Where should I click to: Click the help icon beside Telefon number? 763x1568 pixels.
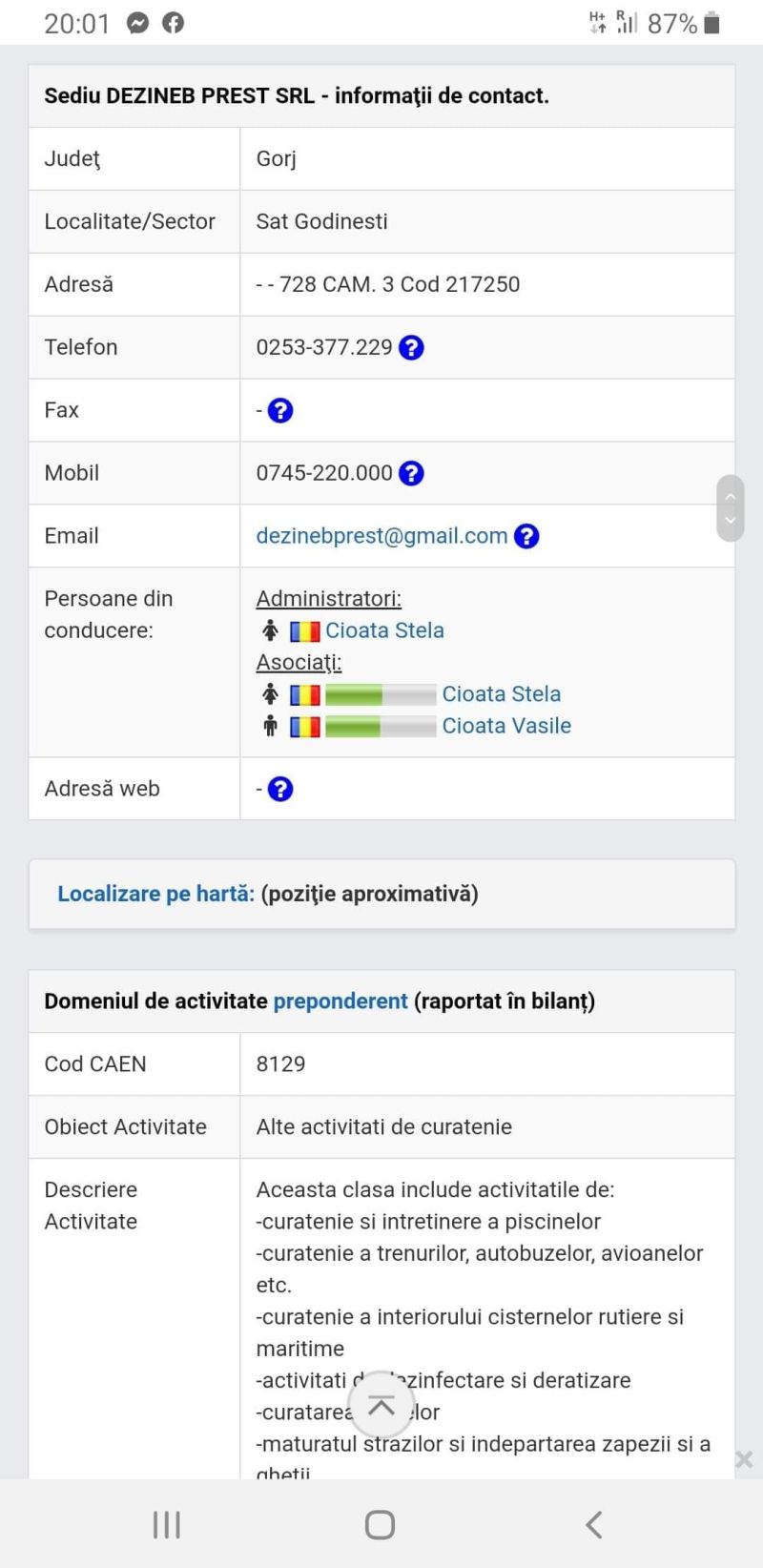pos(411,348)
